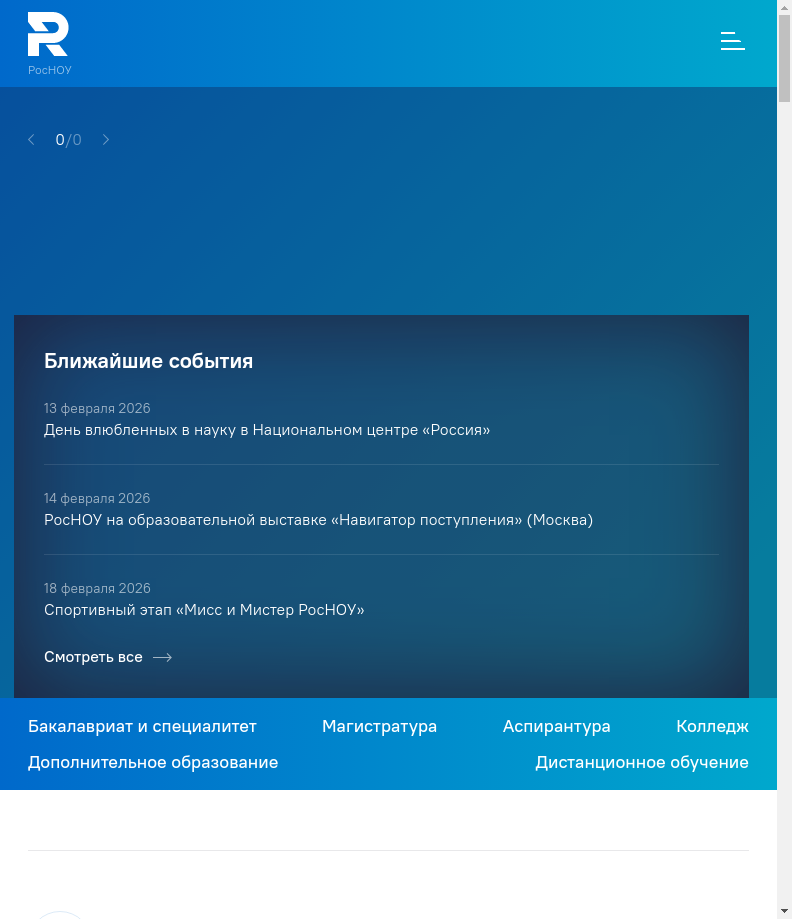Click the page scrollbar thumb
Screen dimensions: 792x919
coord(784,58)
